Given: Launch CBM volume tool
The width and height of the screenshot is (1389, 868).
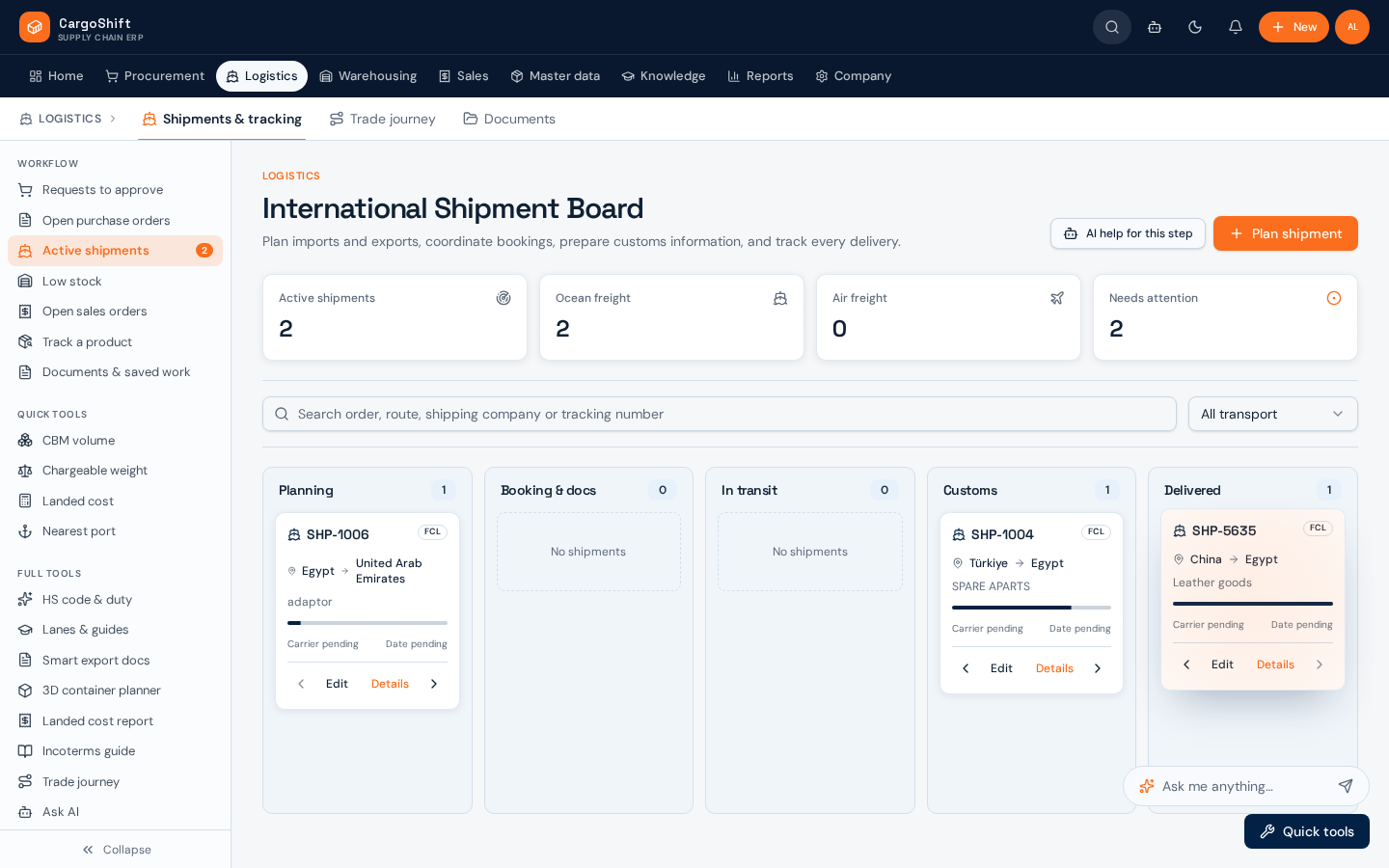Looking at the screenshot, I should 115,441.
